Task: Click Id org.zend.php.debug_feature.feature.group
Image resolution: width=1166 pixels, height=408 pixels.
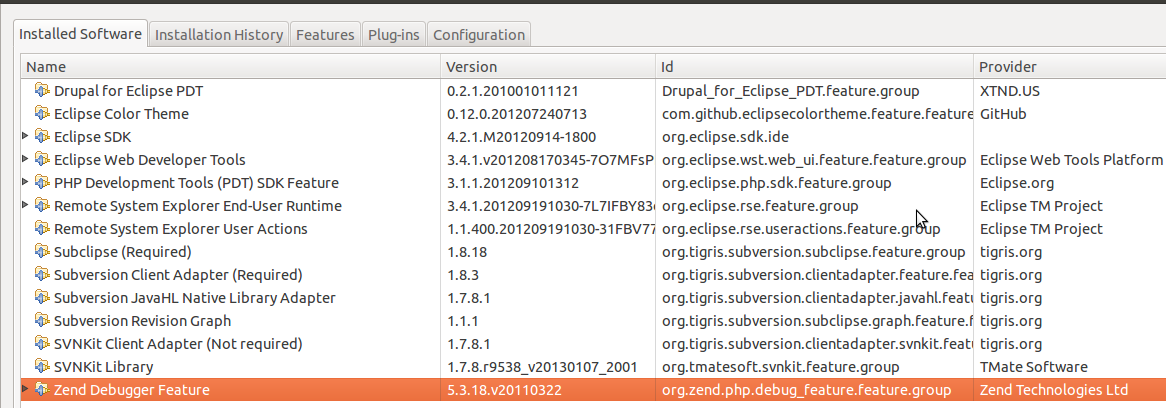Action: click(x=806, y=390)
